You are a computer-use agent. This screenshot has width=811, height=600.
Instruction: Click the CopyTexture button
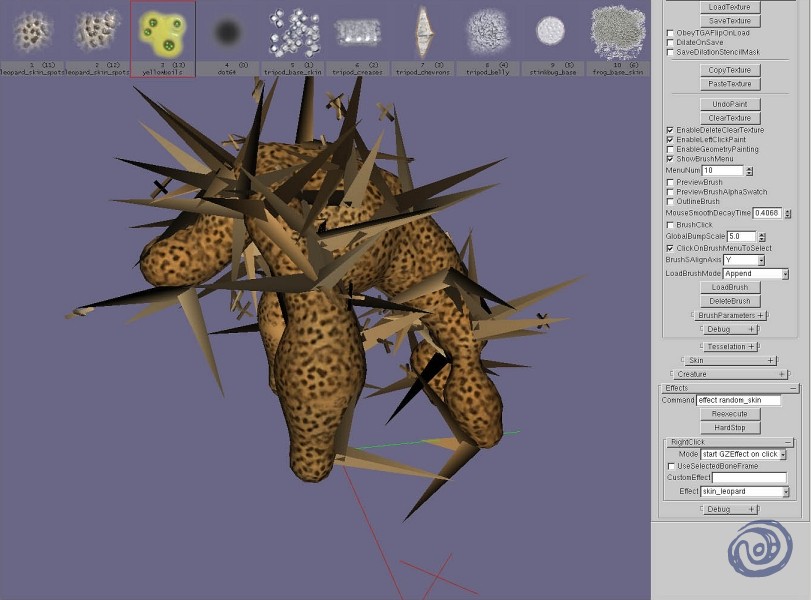730,70
